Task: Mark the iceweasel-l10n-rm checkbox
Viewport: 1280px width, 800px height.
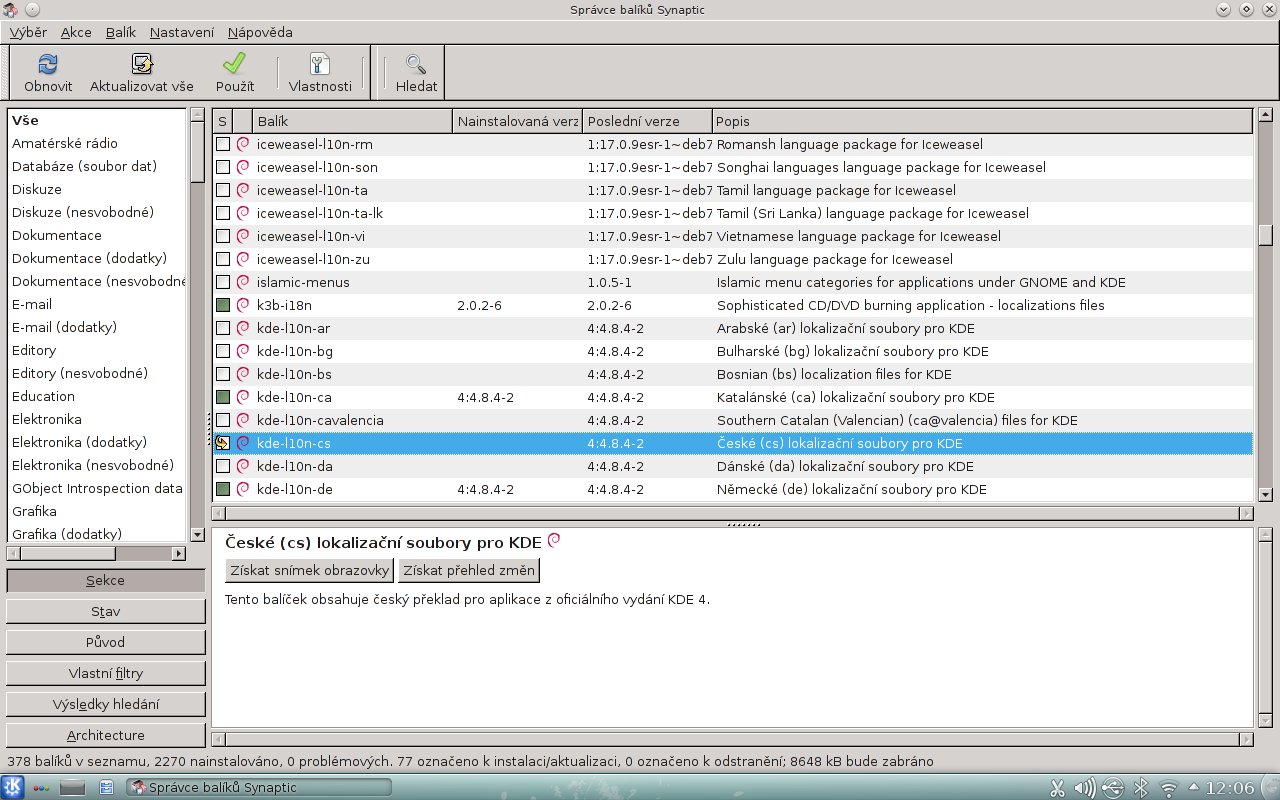Action: coord(223,144)
